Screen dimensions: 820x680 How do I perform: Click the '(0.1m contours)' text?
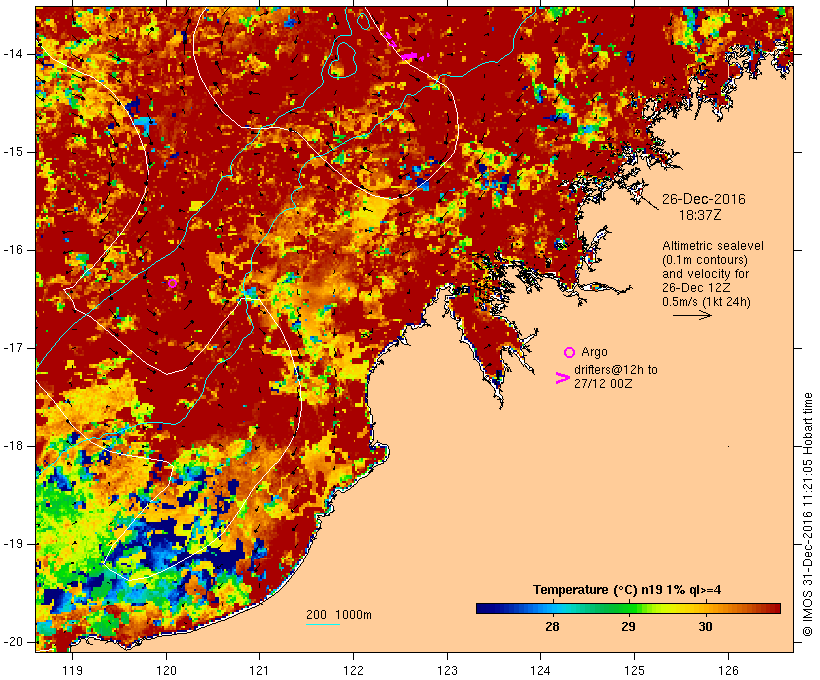click(705, 260)
